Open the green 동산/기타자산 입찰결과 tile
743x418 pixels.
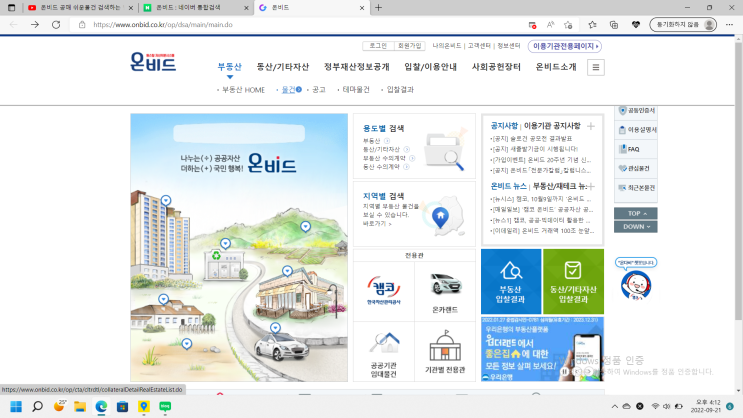point(573,282)
